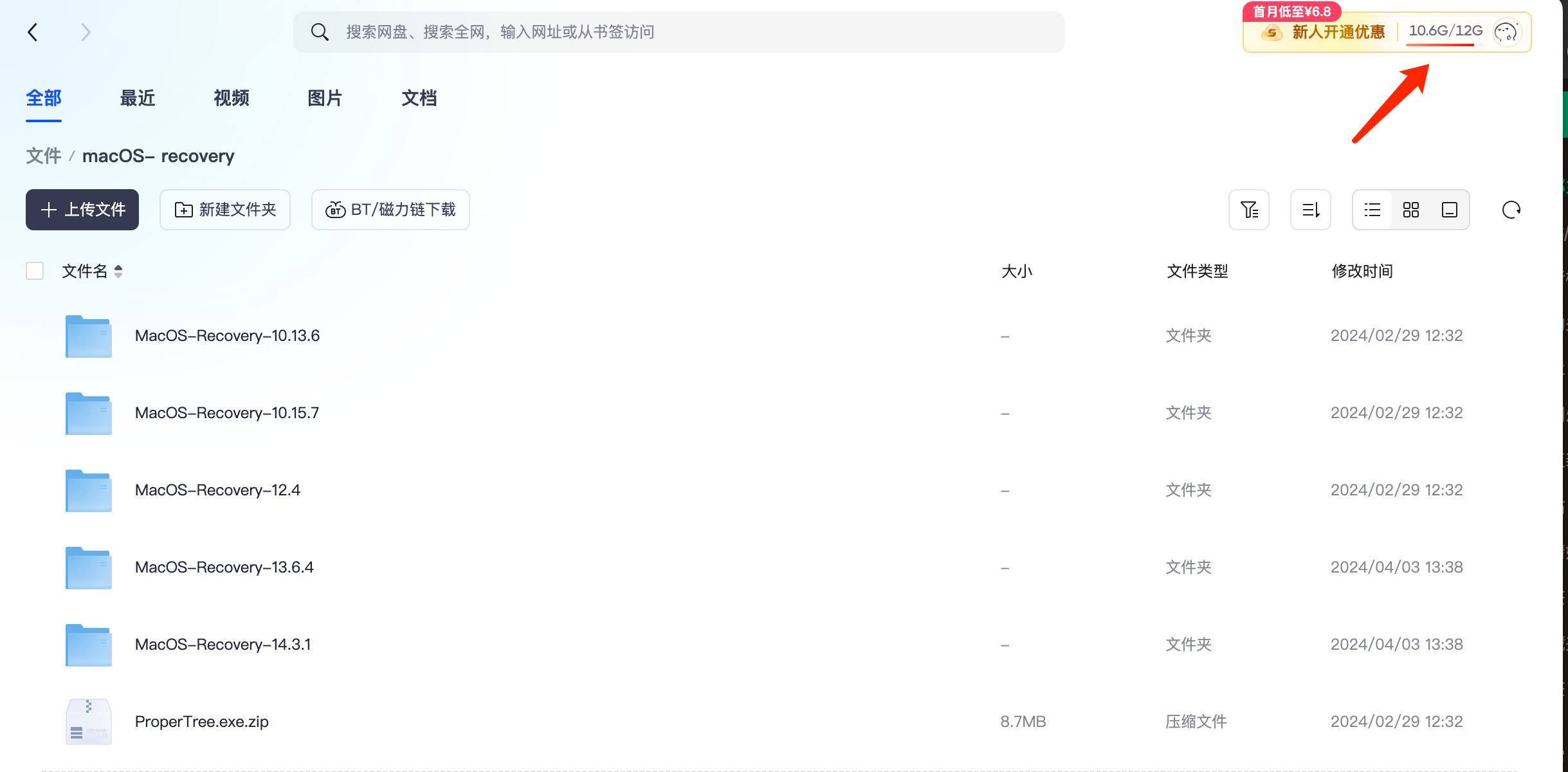
Task: Open the user avatar icon
Action: (1507, 32)
